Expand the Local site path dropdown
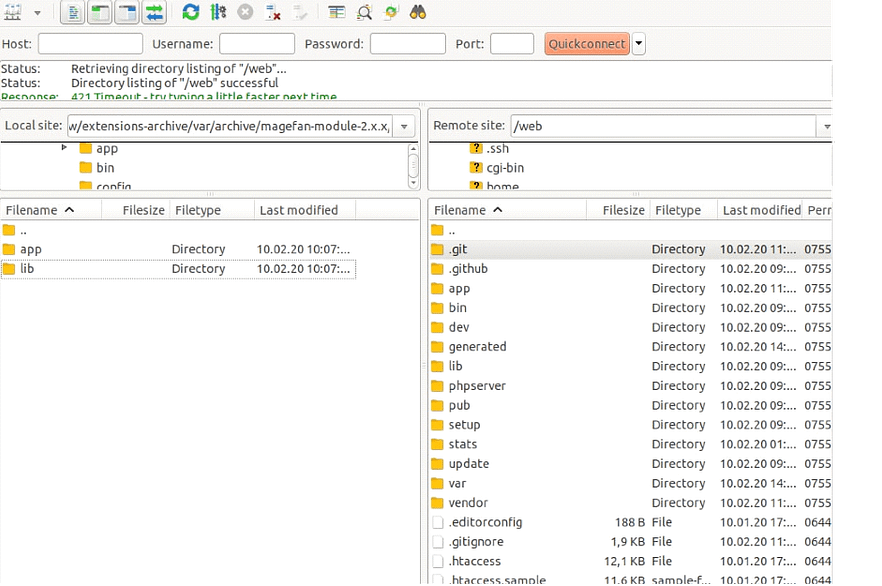The image size is (882, 586). click(404, 126)
